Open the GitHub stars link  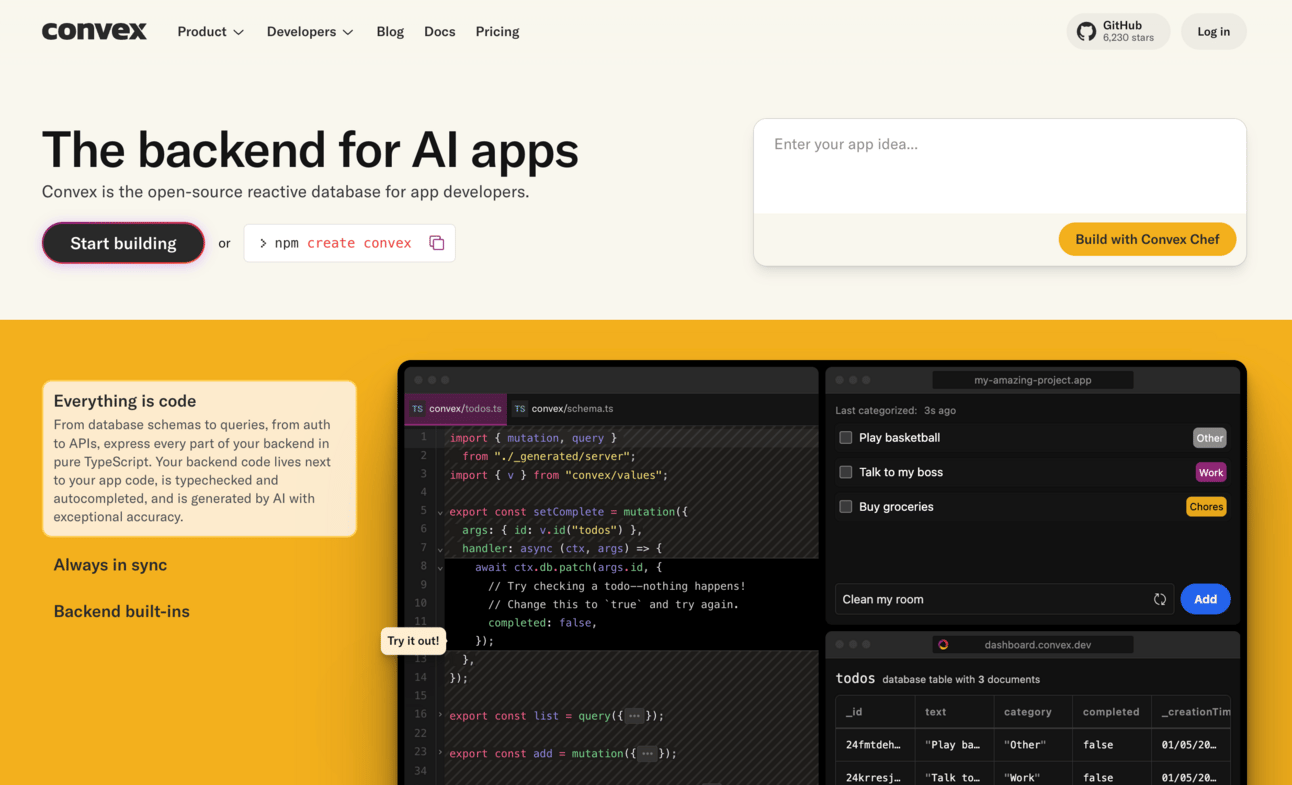pyautogui.click(x=1118, y=31)
